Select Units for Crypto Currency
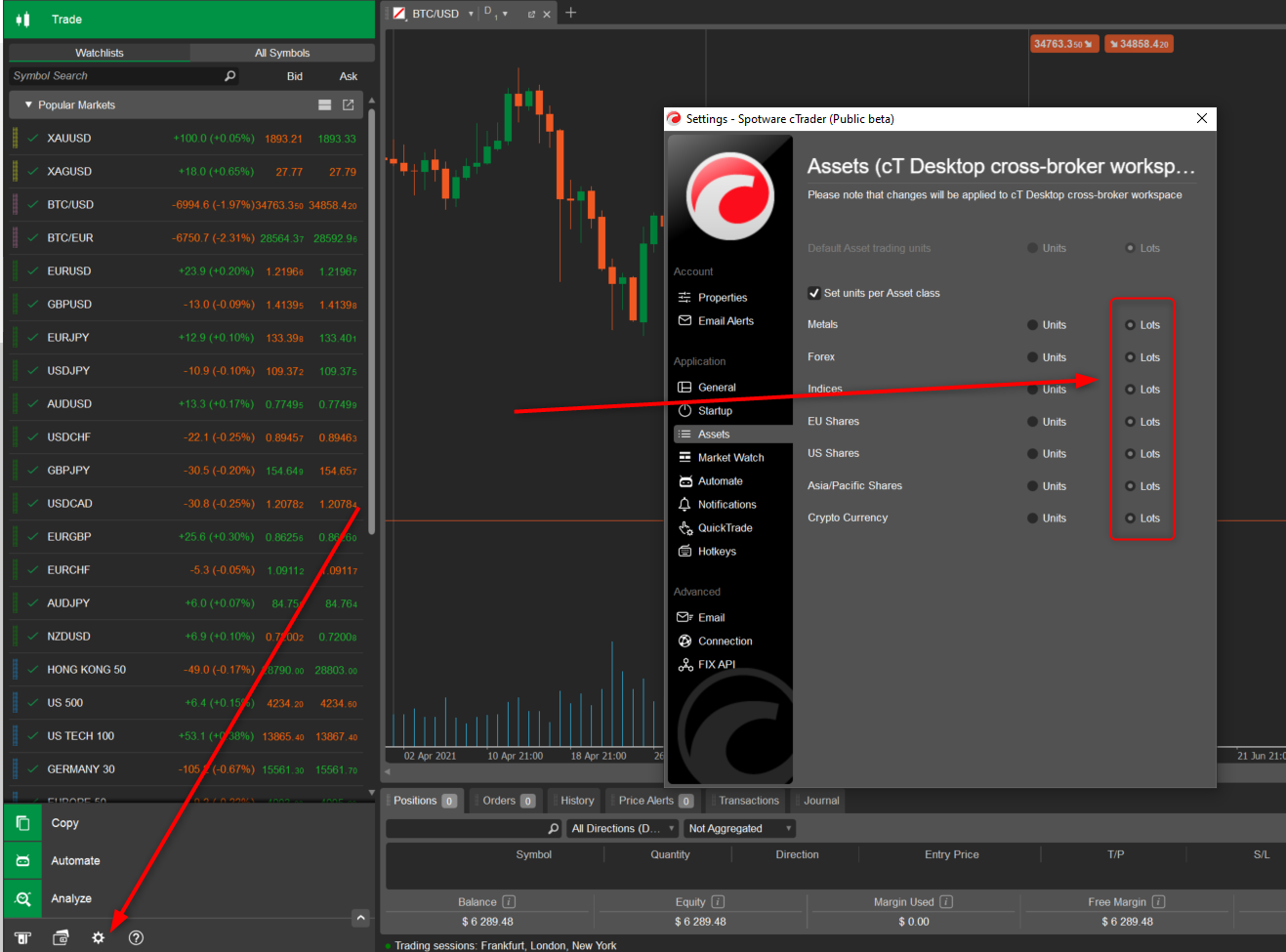This screenshot has width=1286, height=952. point(1033,518)
